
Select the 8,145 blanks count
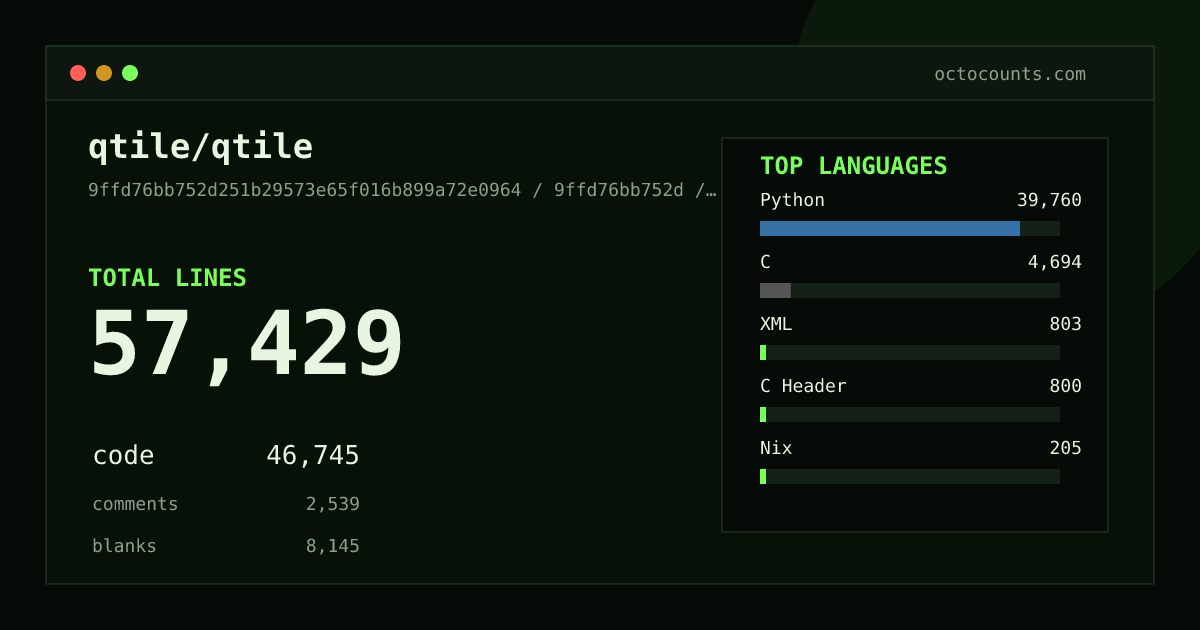tap(333, 546)
